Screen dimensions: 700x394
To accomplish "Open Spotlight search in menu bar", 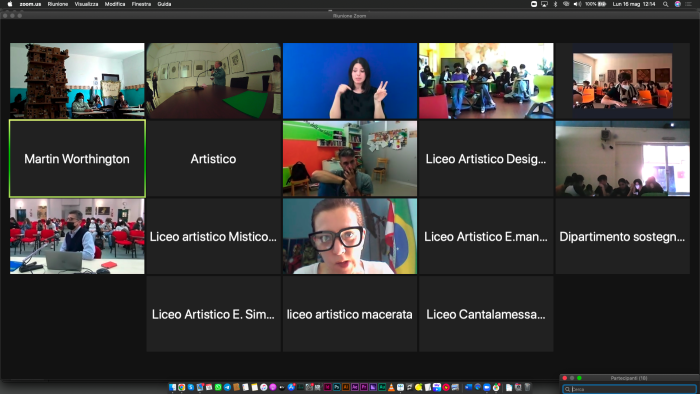I will pos(665,4).
